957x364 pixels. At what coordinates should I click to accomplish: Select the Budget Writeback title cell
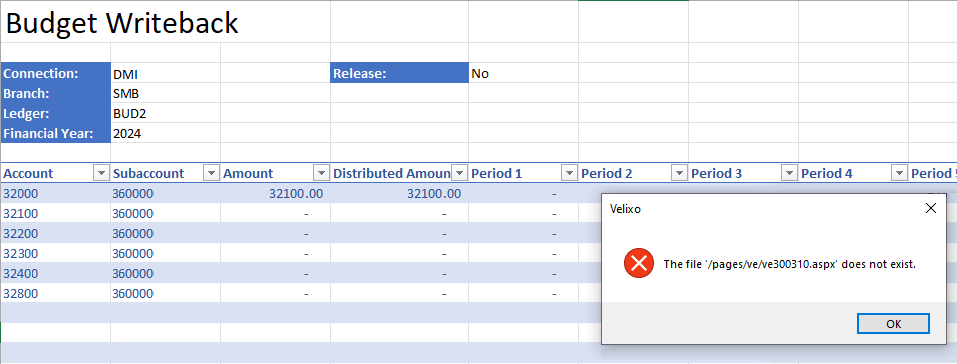122,23
